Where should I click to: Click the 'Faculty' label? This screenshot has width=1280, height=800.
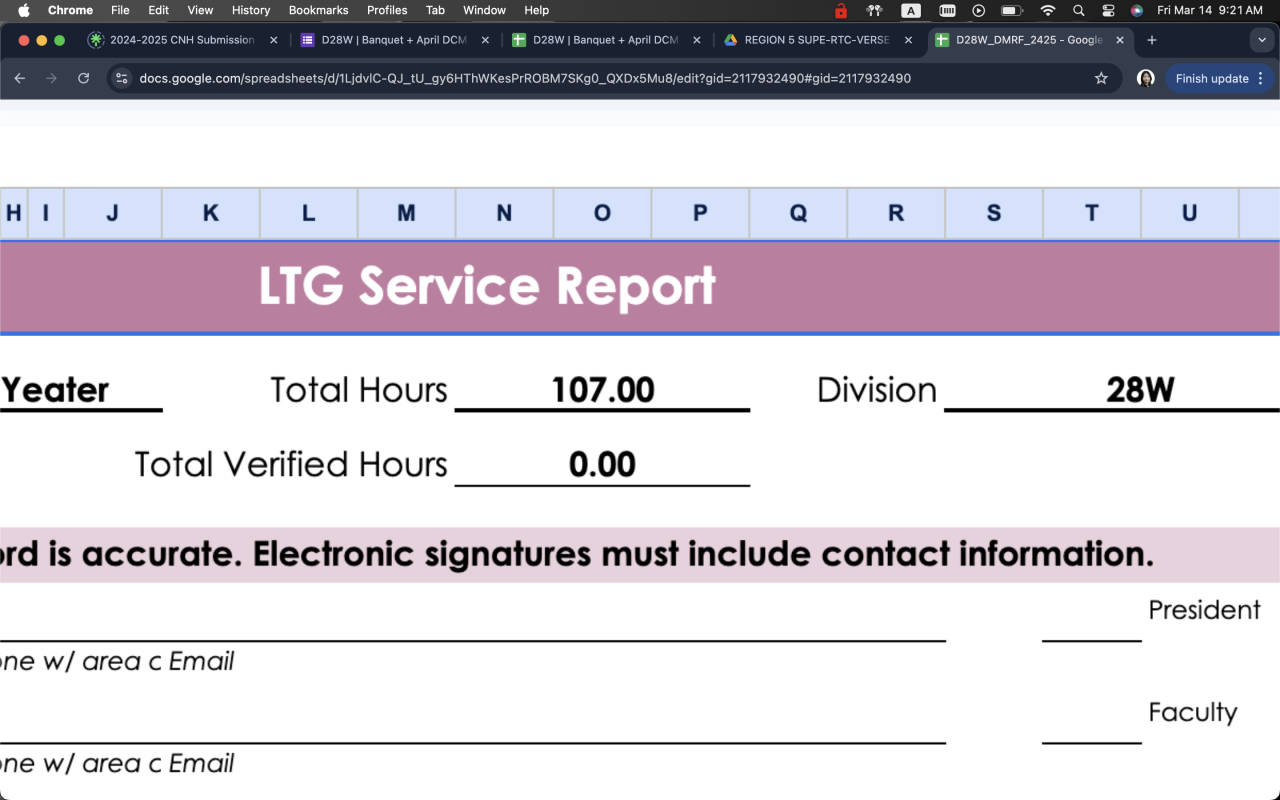(1193, 712)
